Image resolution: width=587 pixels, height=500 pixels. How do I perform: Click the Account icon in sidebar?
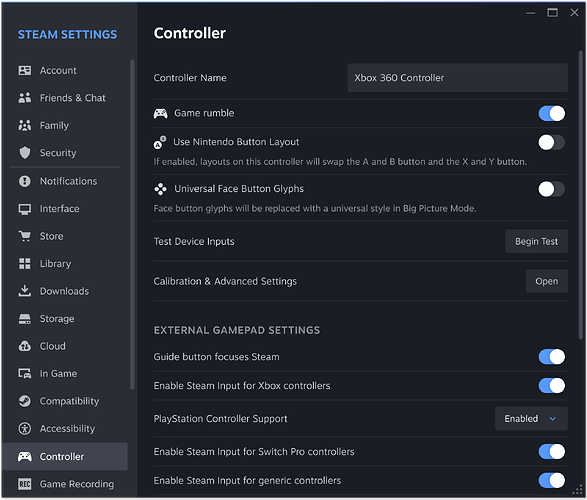click(x=25, y=70)
